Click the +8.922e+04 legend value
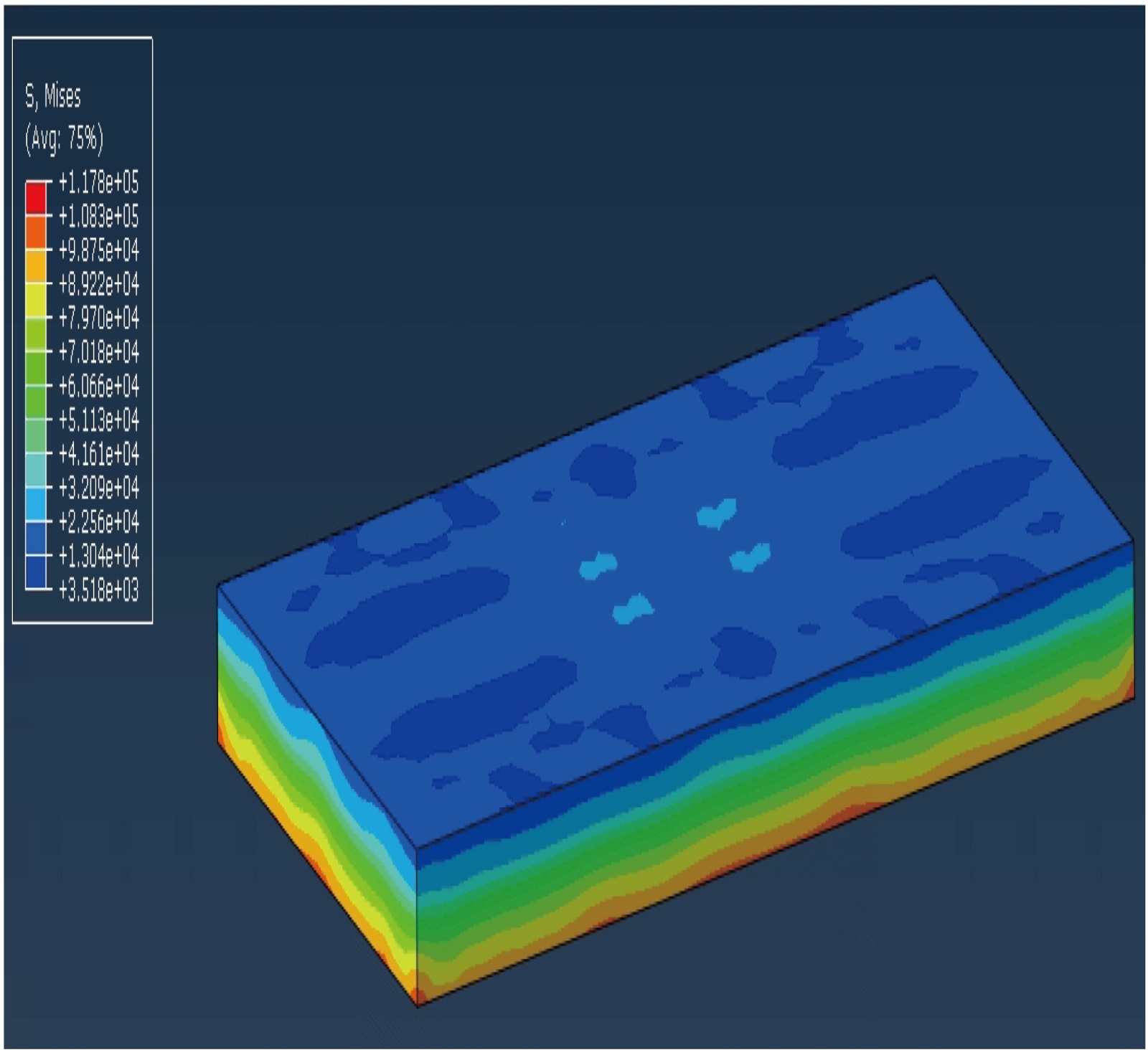Image resolution: width=1148 pixels, height=1050 pixels. 98,284
